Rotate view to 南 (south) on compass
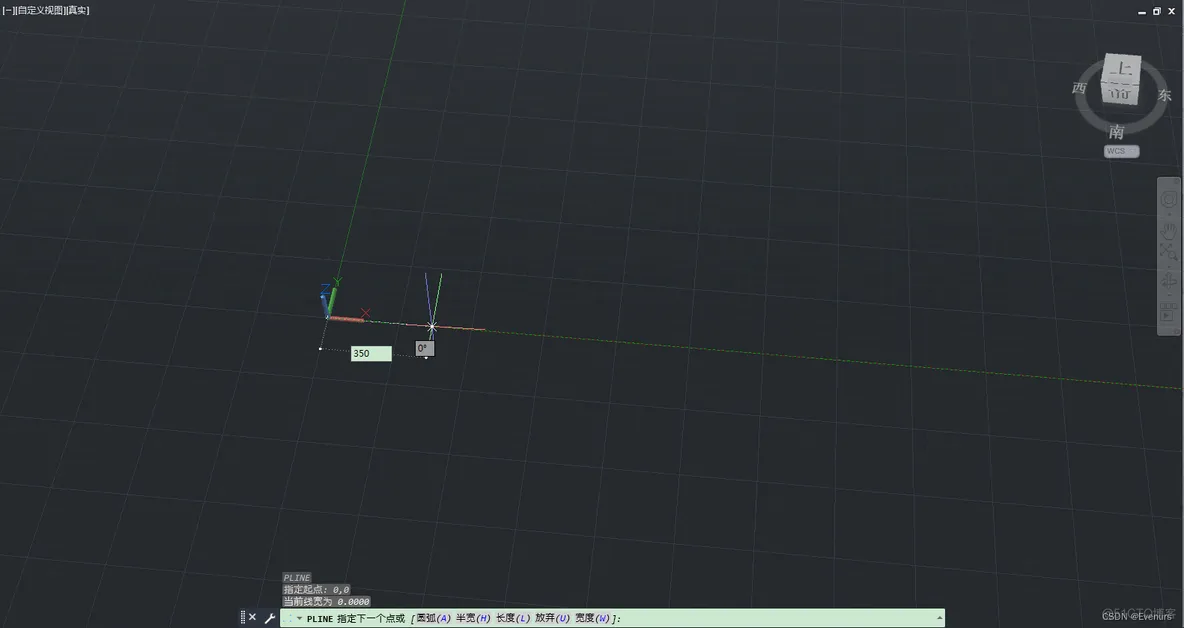This screenshot has height=628, width=1184. 1116,132
